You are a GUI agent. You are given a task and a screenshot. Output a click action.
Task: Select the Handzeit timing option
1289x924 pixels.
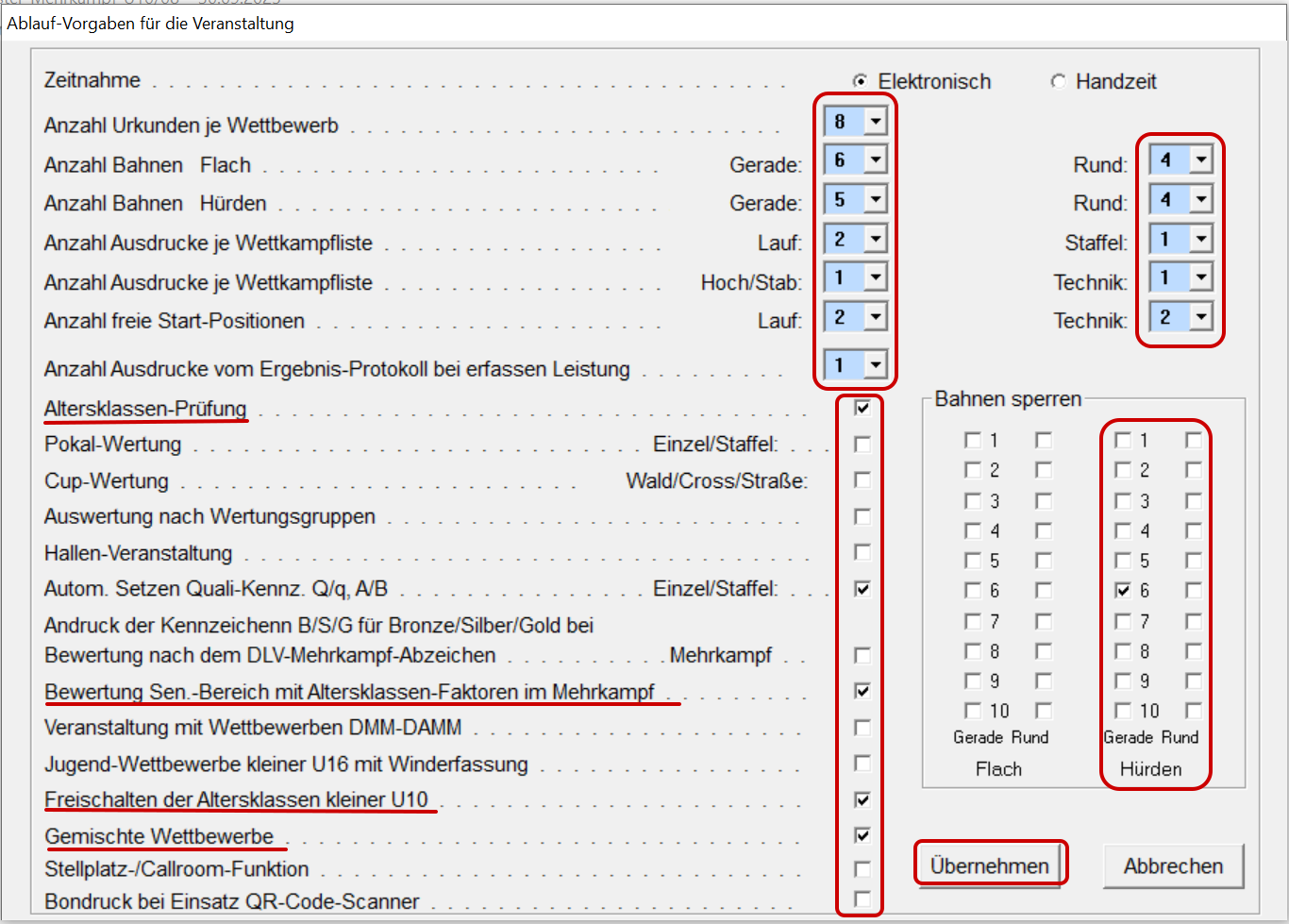[x=1059, y=82]
